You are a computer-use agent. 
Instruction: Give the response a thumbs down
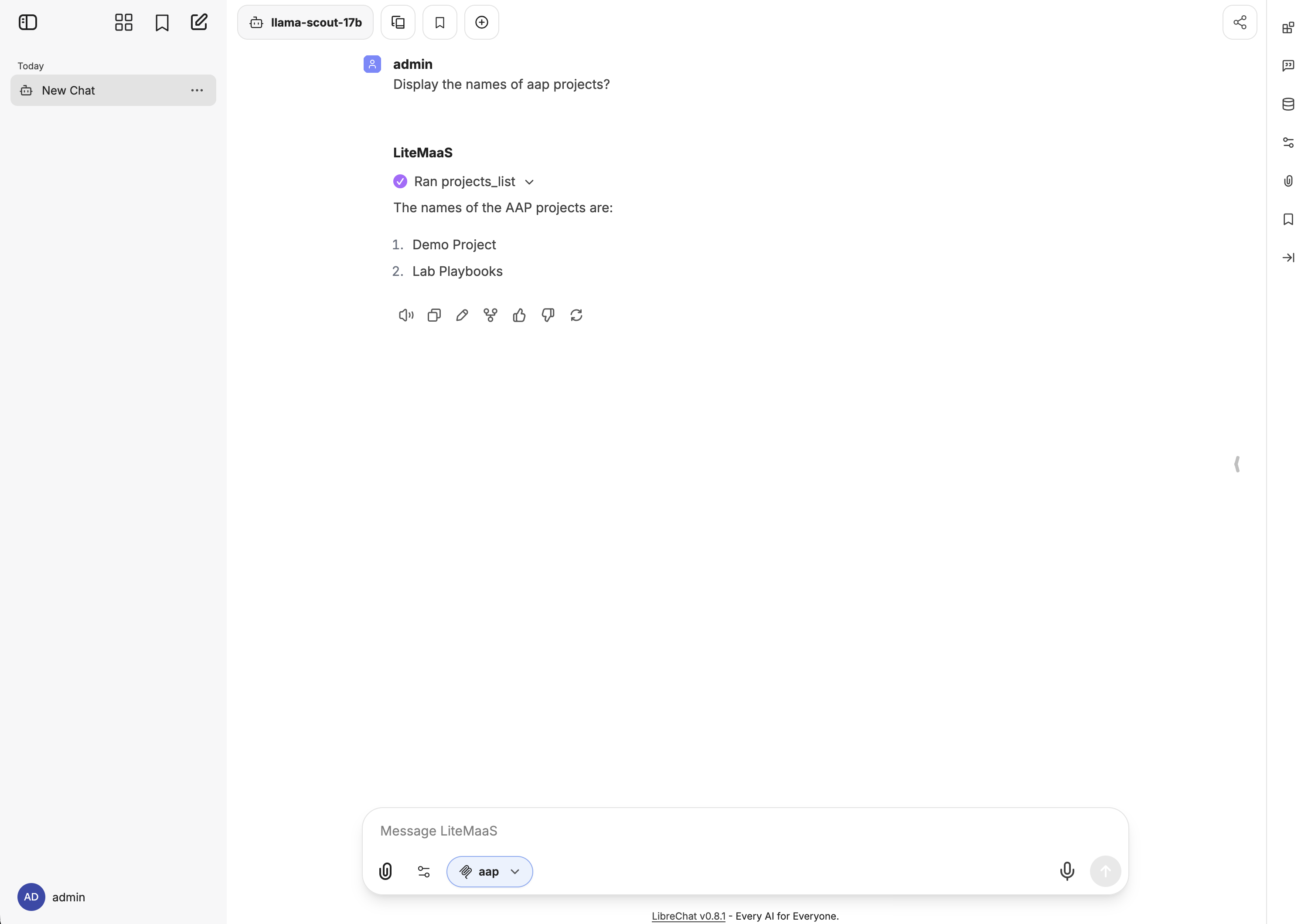click(x=548, y=315)
